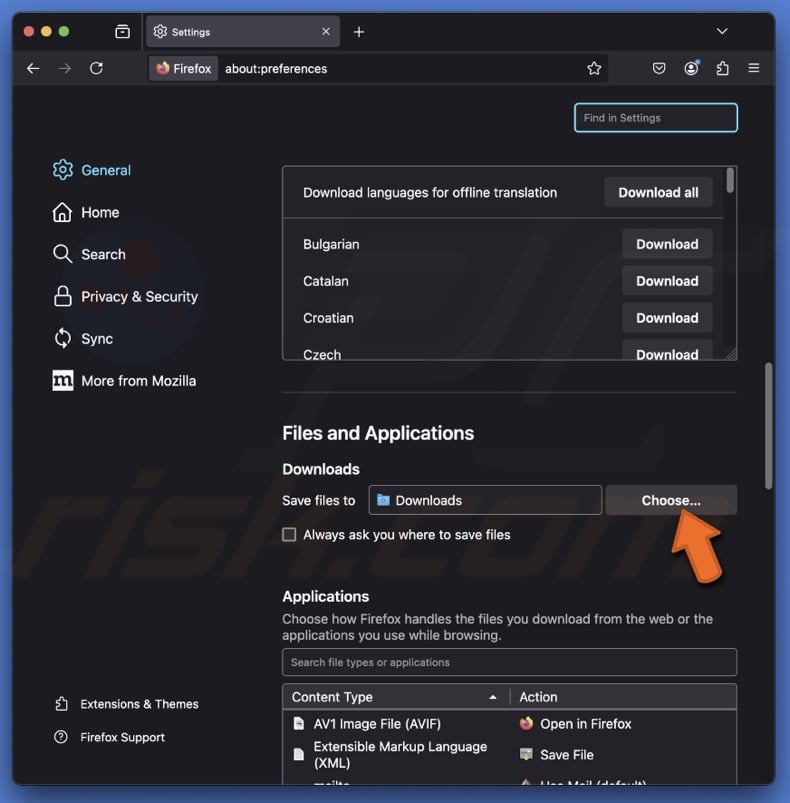Download the Croatian language
This screenshot has height=803, width=790.
[x=667, y=318]
